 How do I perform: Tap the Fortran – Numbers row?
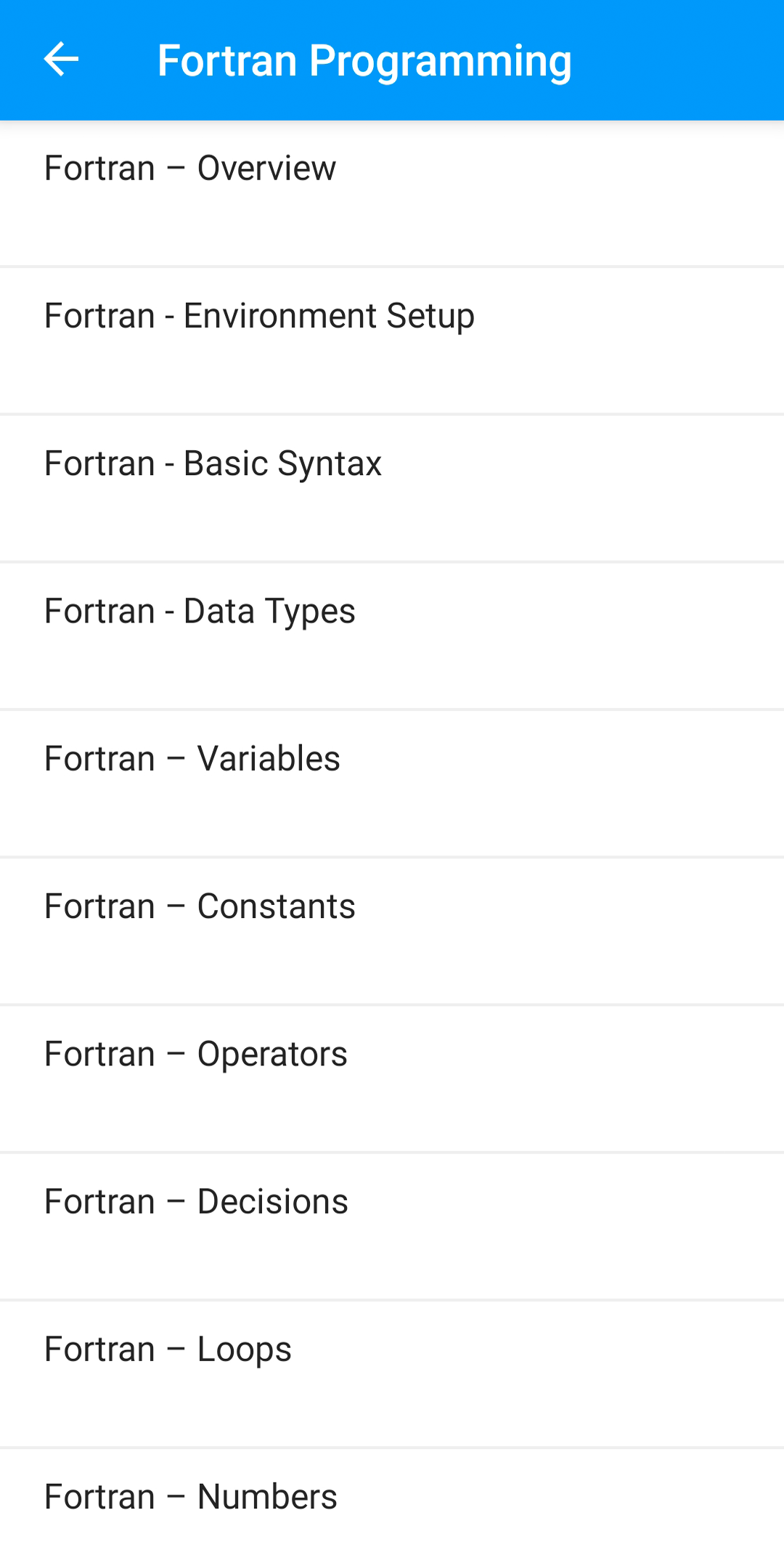pyautogui.click(x=191, y=1497)
